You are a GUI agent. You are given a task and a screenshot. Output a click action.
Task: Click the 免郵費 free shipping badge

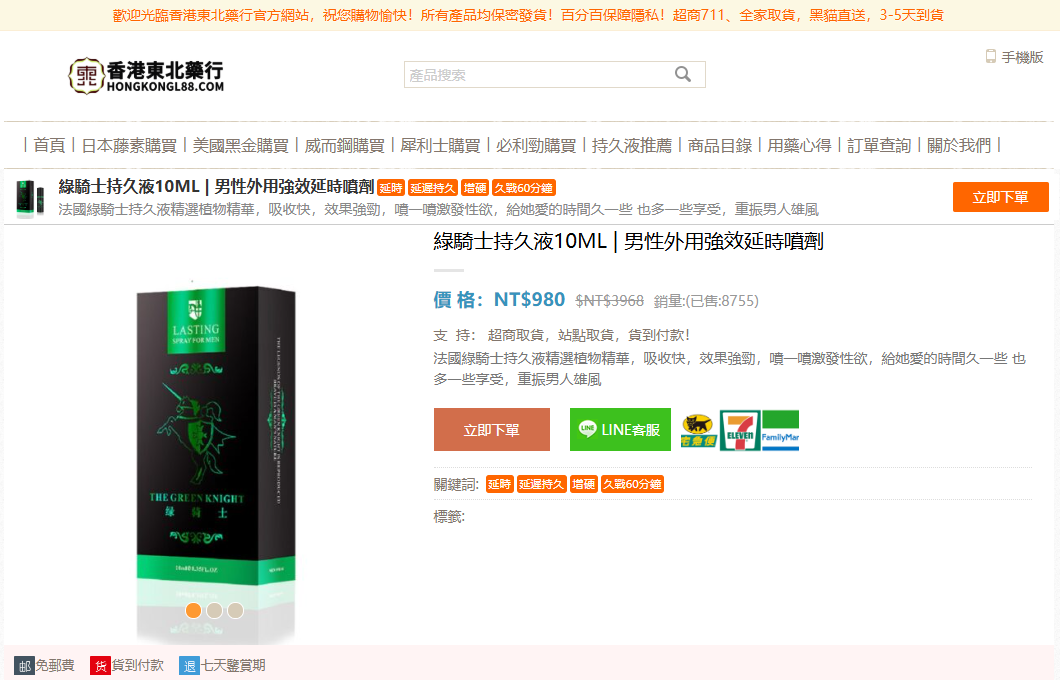44,665
